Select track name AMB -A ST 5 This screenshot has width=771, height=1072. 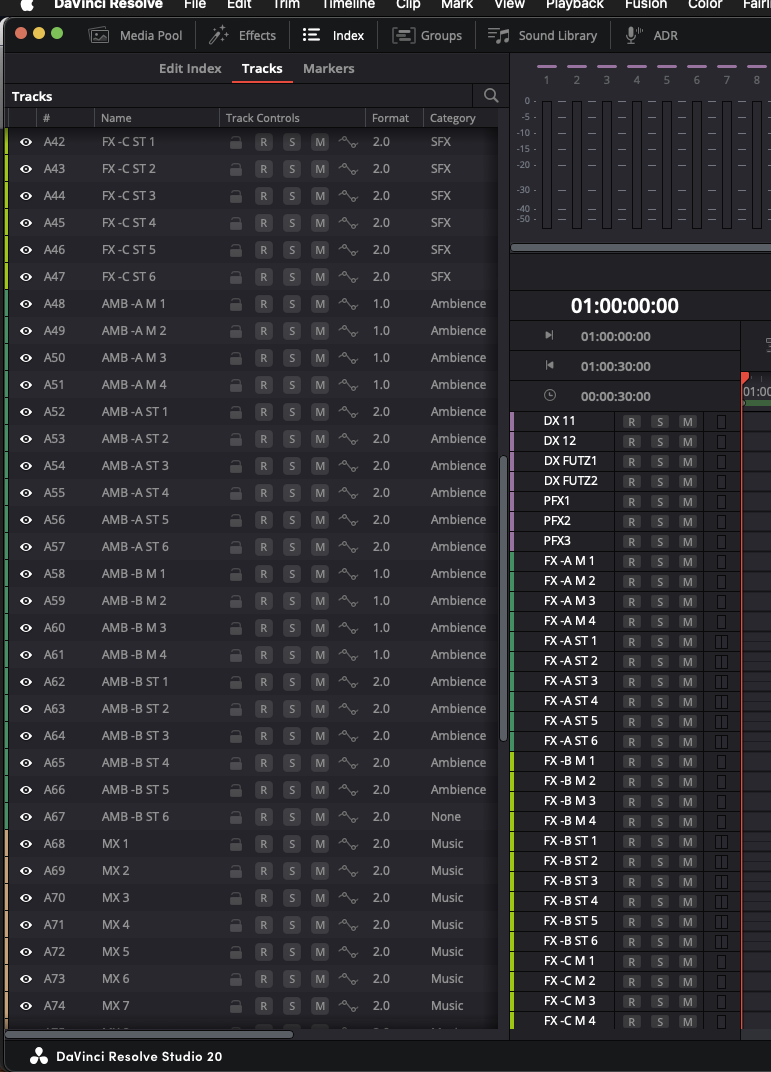(x=135, y=520)
